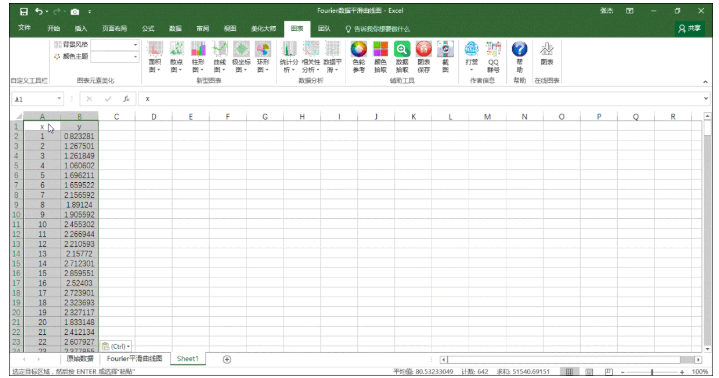The height and width of the screenshot is (378, 719).
Task: Toggle the page layout view button
Action: coord(589,372)
